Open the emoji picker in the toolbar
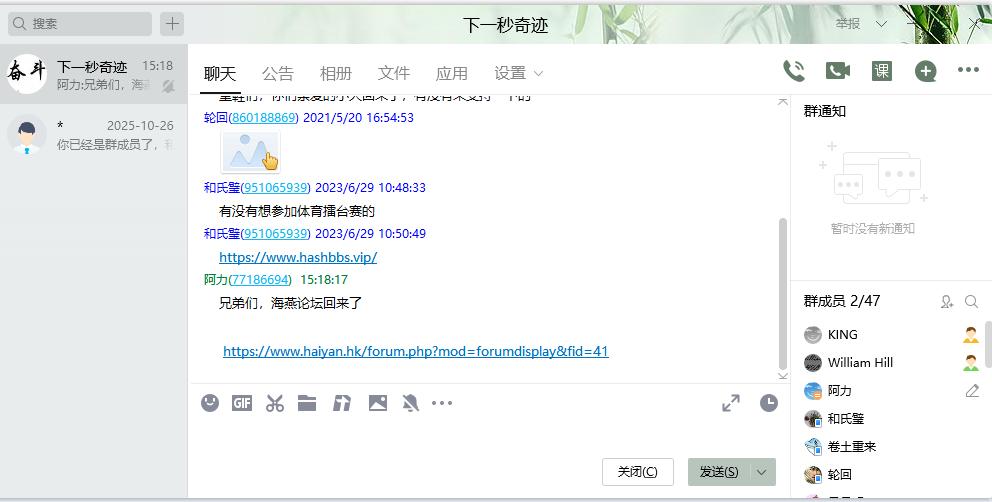Image resolution: width=992 pixels, height=502 pixels. click(209, 403)
